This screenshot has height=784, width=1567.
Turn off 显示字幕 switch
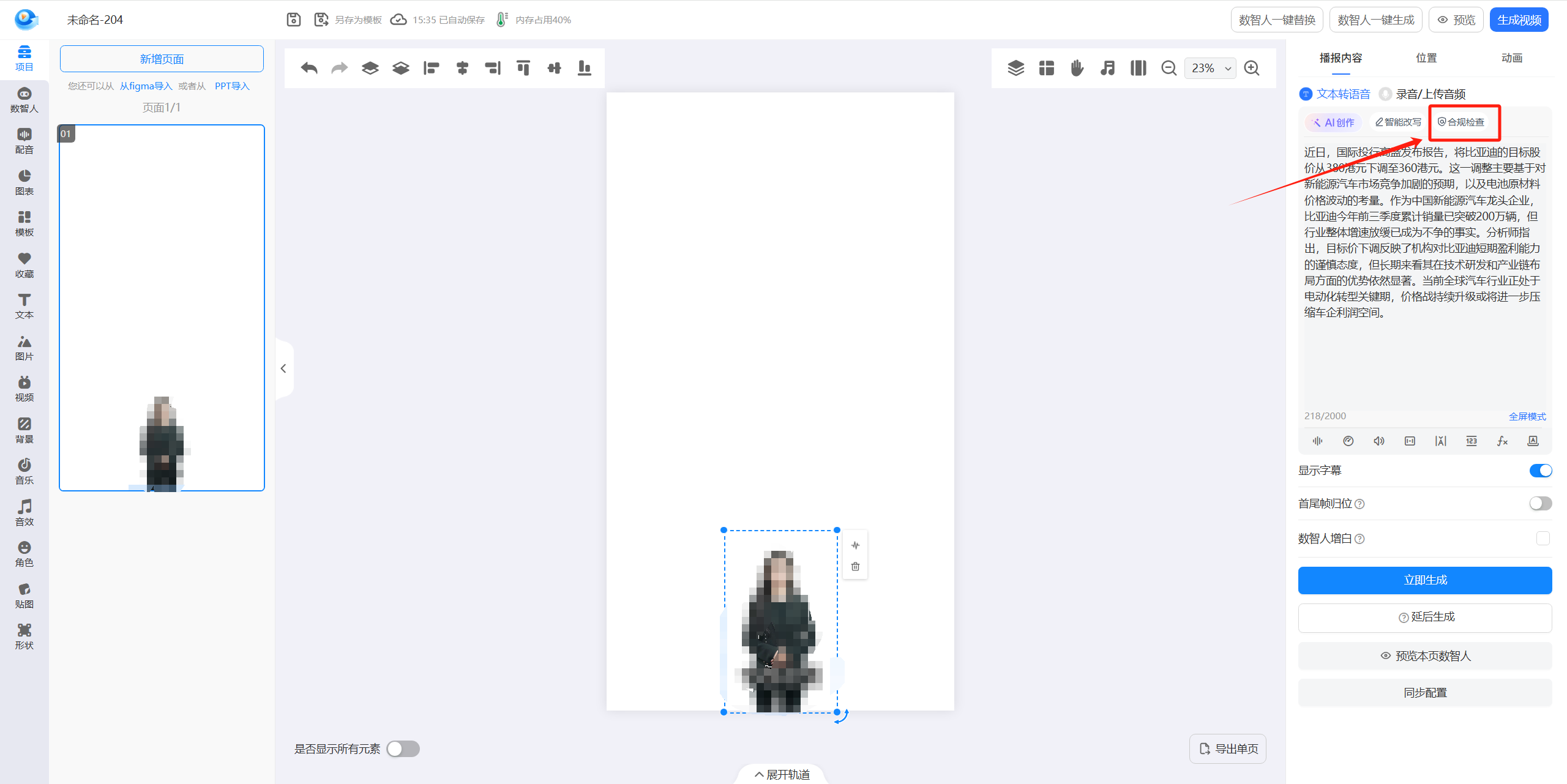pos(1540,470)
